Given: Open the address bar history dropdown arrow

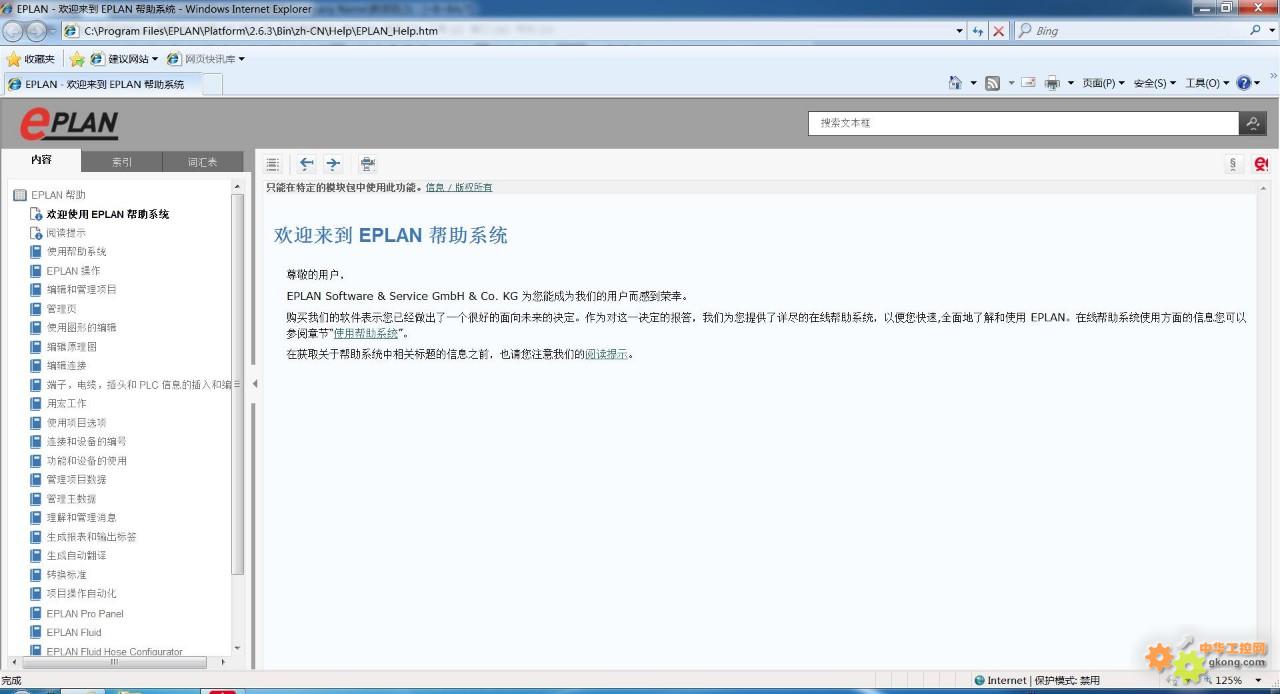Looking at the screenshot, I should tap(960, 31).
